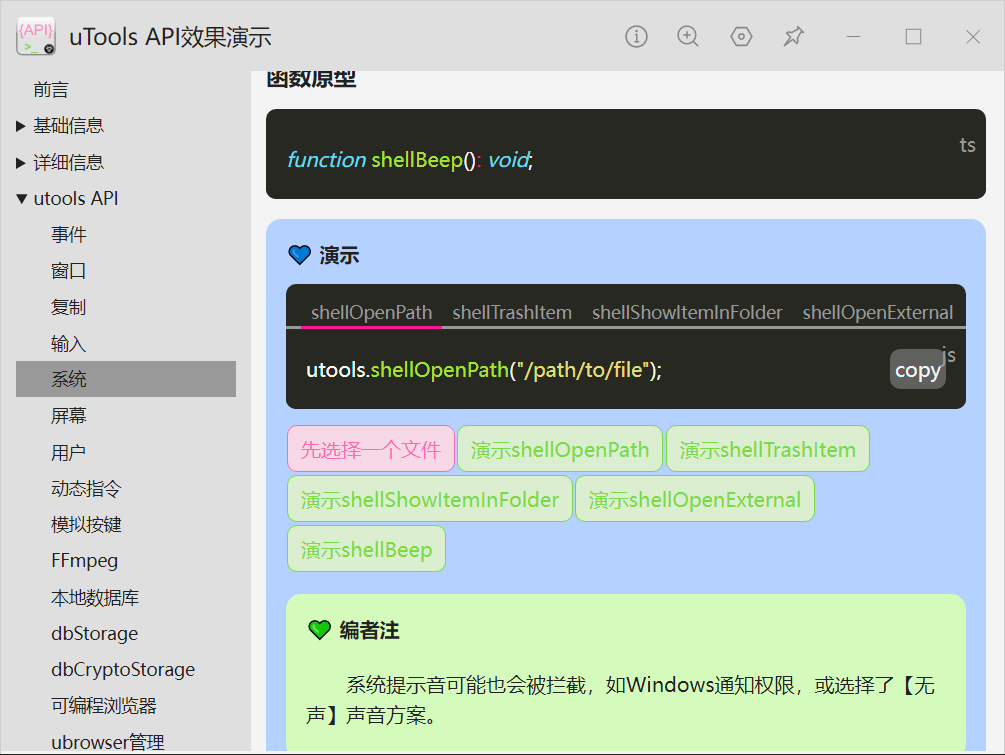Minimize the uTools window
This screenshot has width=1005, height=755.
(853, 37)
